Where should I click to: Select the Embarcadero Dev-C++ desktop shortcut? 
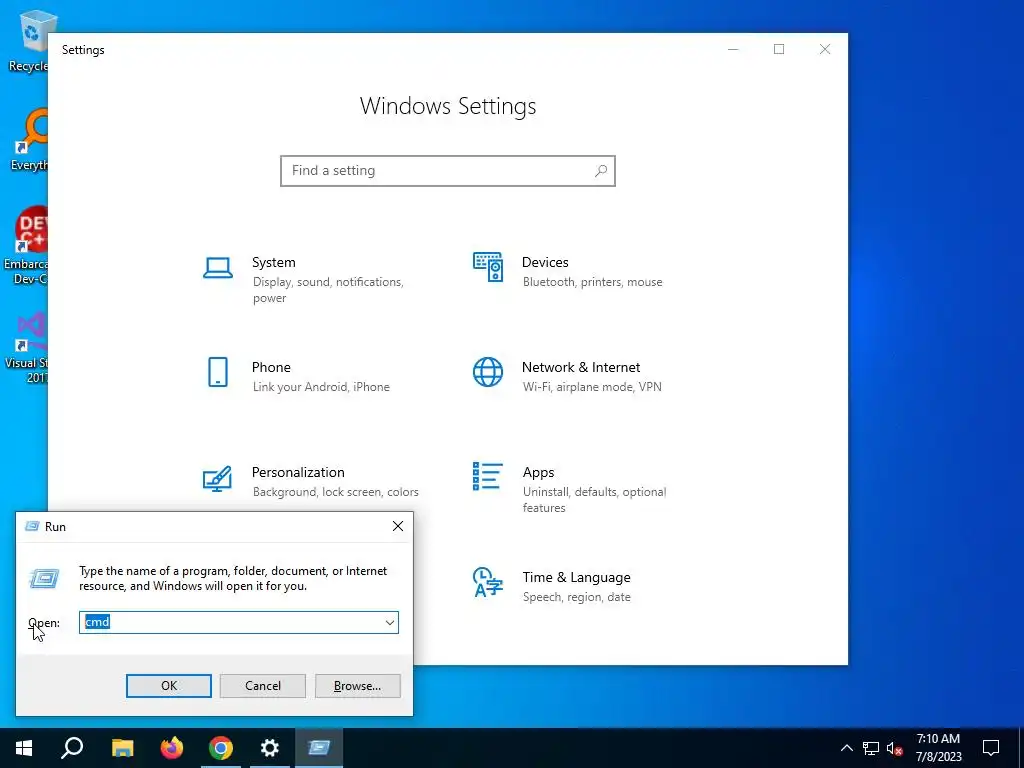[26, 246]
